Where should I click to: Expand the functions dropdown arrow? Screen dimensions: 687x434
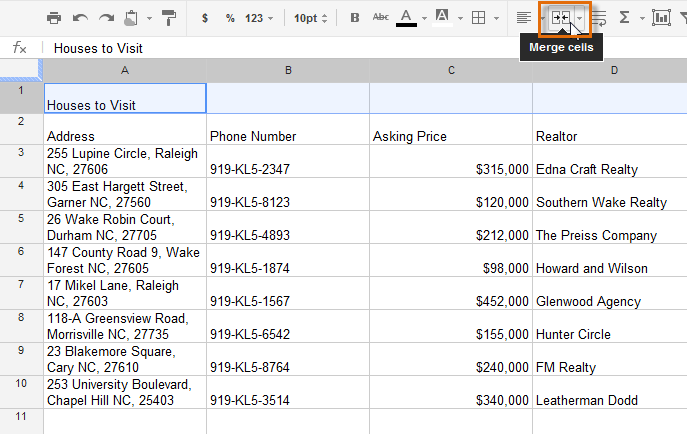pyautogui.click(x=642, y=18)
